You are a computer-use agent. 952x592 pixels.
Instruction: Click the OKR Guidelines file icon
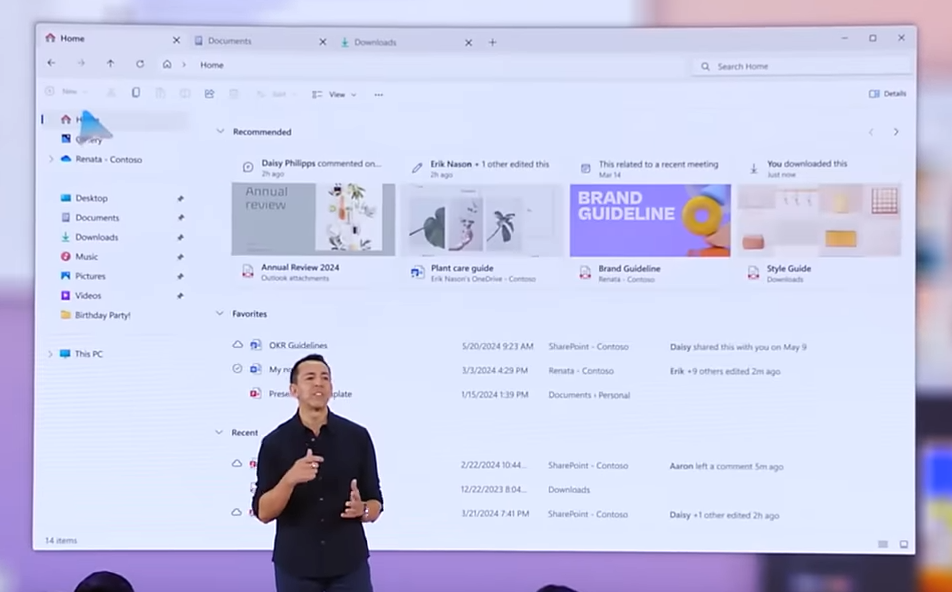[x=256, y=345]
